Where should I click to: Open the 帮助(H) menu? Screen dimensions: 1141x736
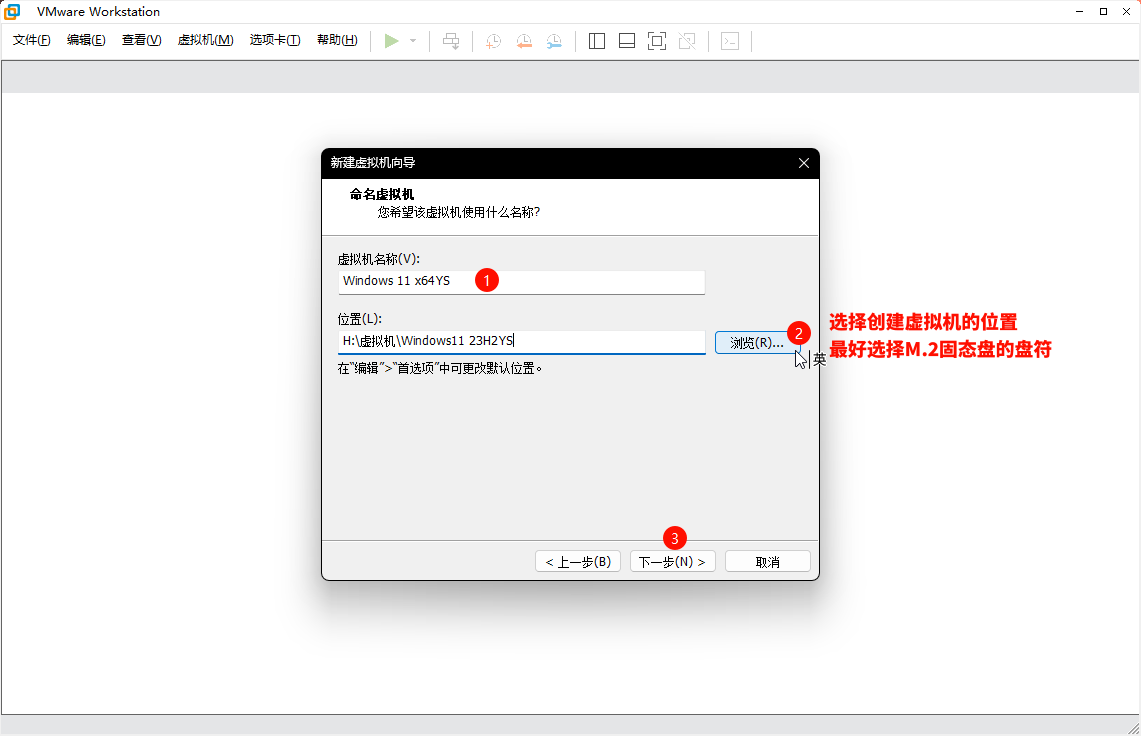click(x=337, y=40)
